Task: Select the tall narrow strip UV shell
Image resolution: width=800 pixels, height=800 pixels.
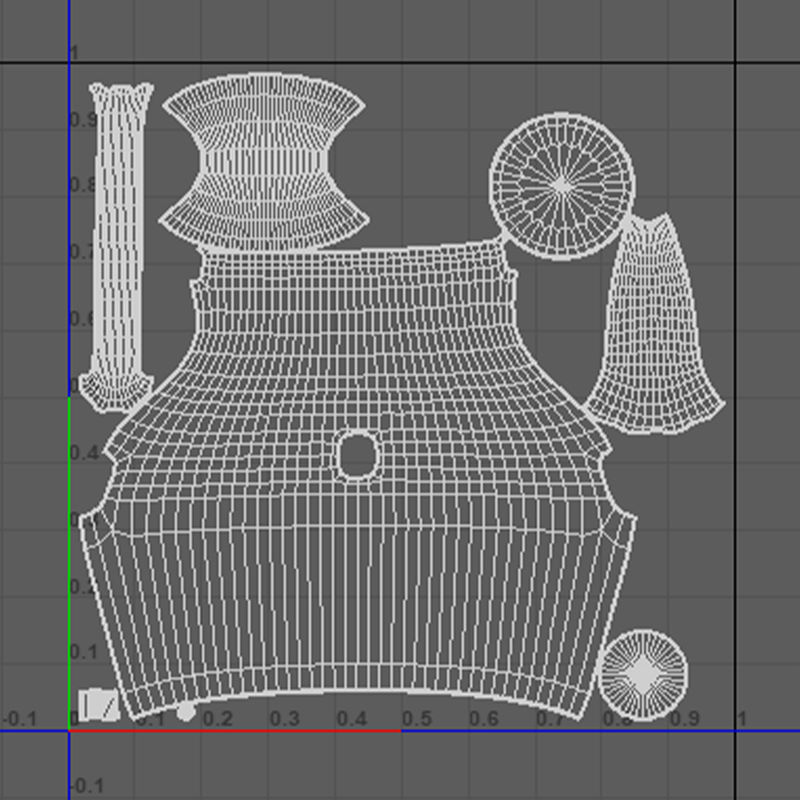Action: click(117, 247)
